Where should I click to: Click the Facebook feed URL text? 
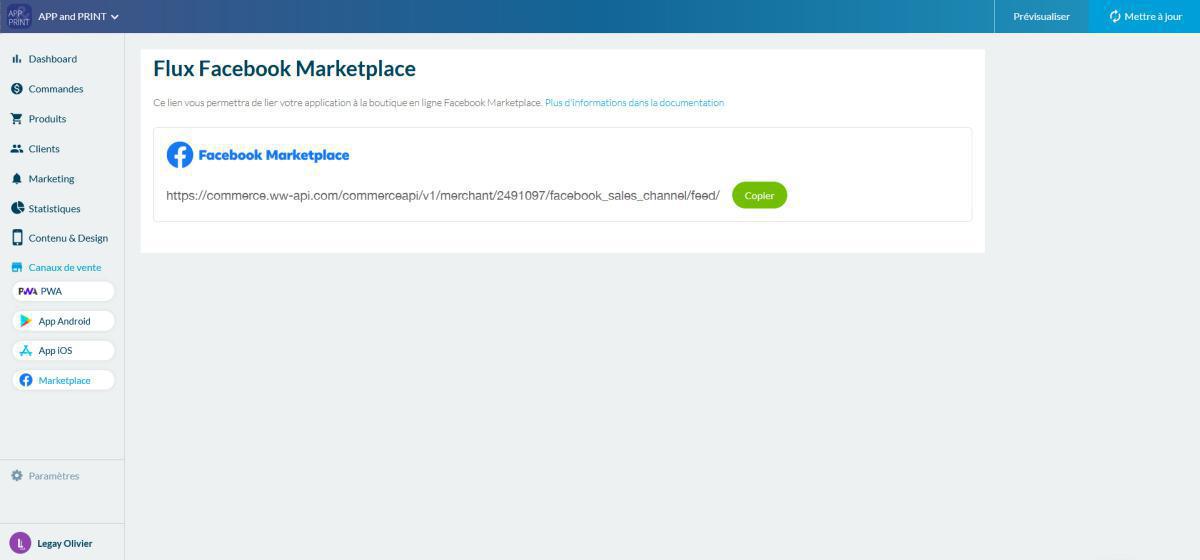tap(443, 195)
